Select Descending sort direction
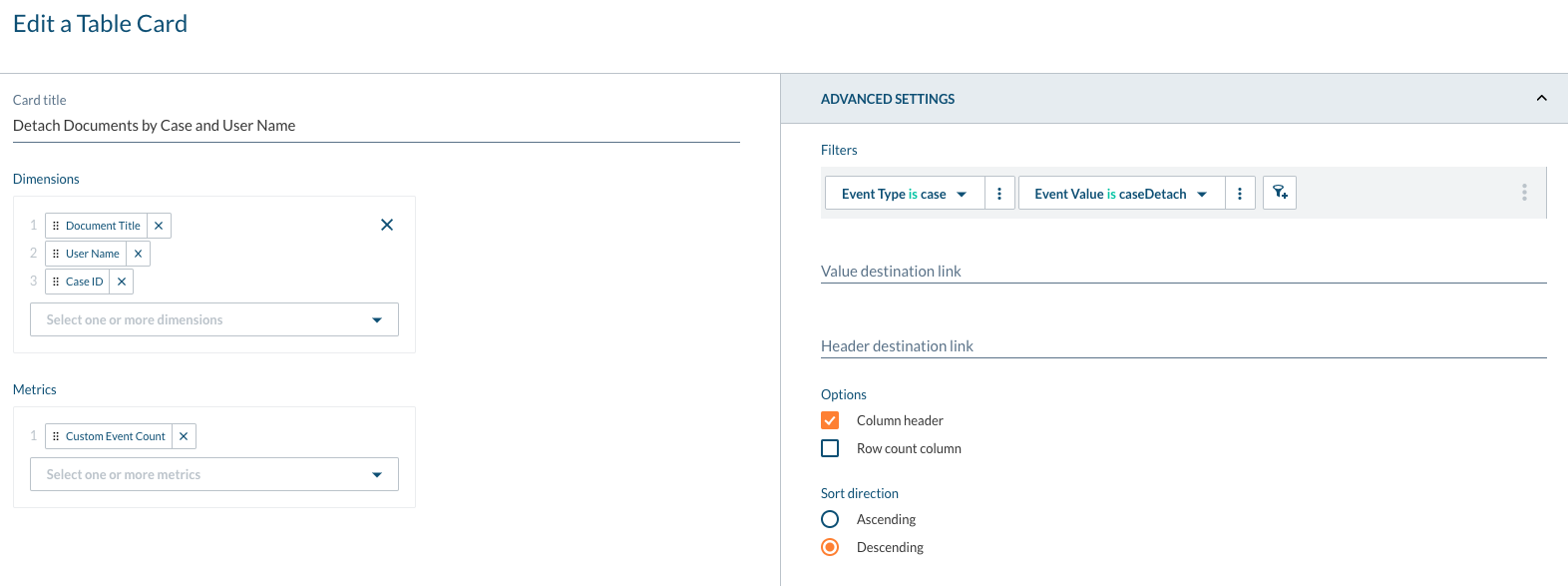Image resolution: width=1568 pixels, height=586 pixels. (830, 547)
